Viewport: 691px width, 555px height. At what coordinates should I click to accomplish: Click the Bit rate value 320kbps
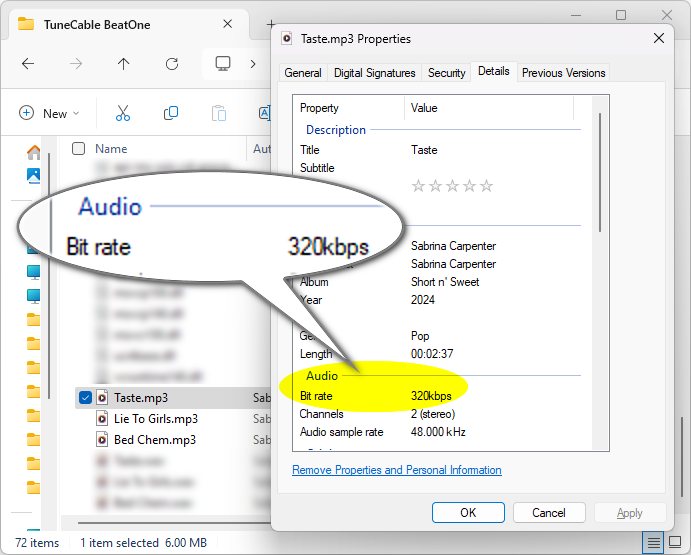tap(431, 396)
